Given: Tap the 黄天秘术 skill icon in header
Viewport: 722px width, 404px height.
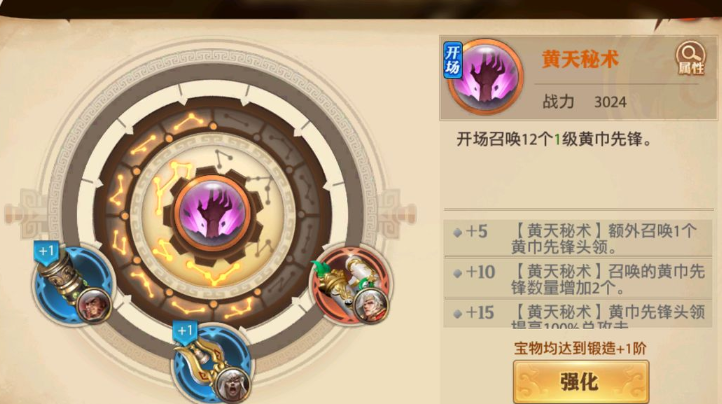Looking at the screenshot, I should (x=487, y=77).
